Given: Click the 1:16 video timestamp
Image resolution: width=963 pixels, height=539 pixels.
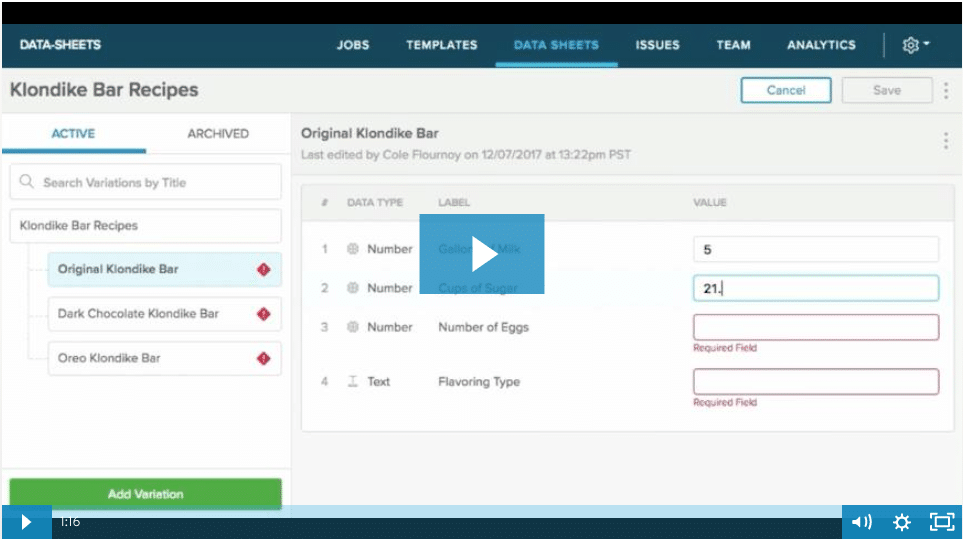Looking at the screenshot, I should click(x=70, y=522).
